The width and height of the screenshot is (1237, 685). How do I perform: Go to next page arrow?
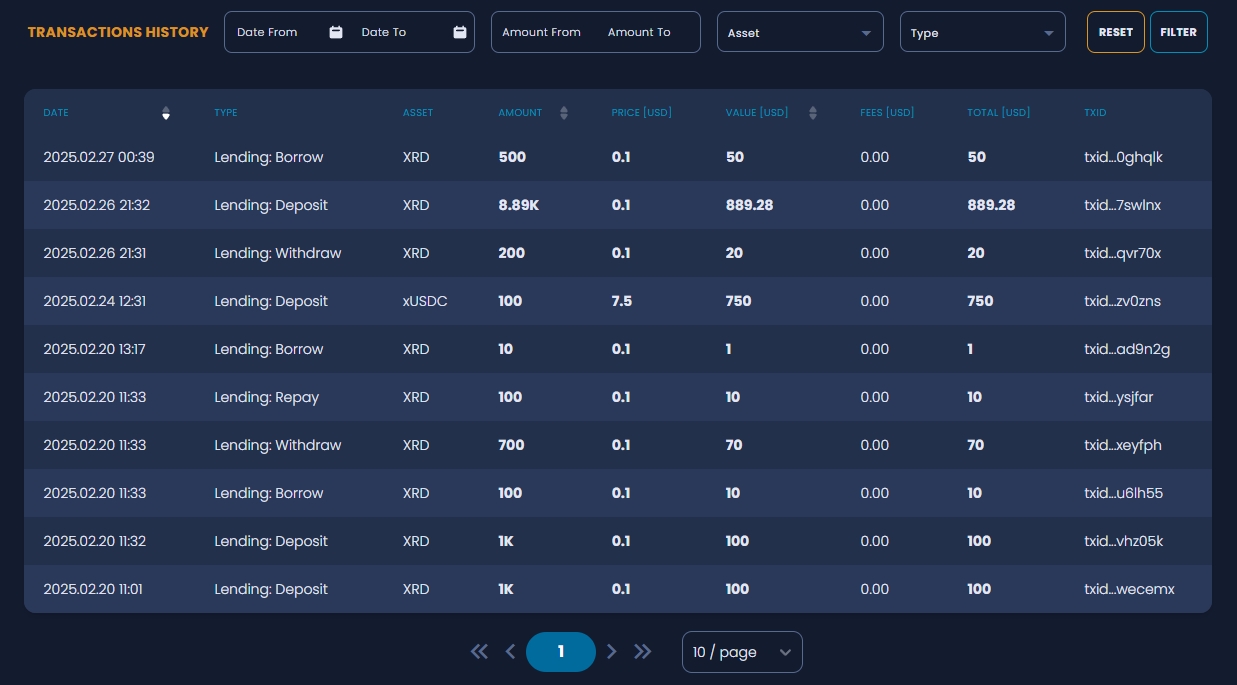click(x=612, y=652)
